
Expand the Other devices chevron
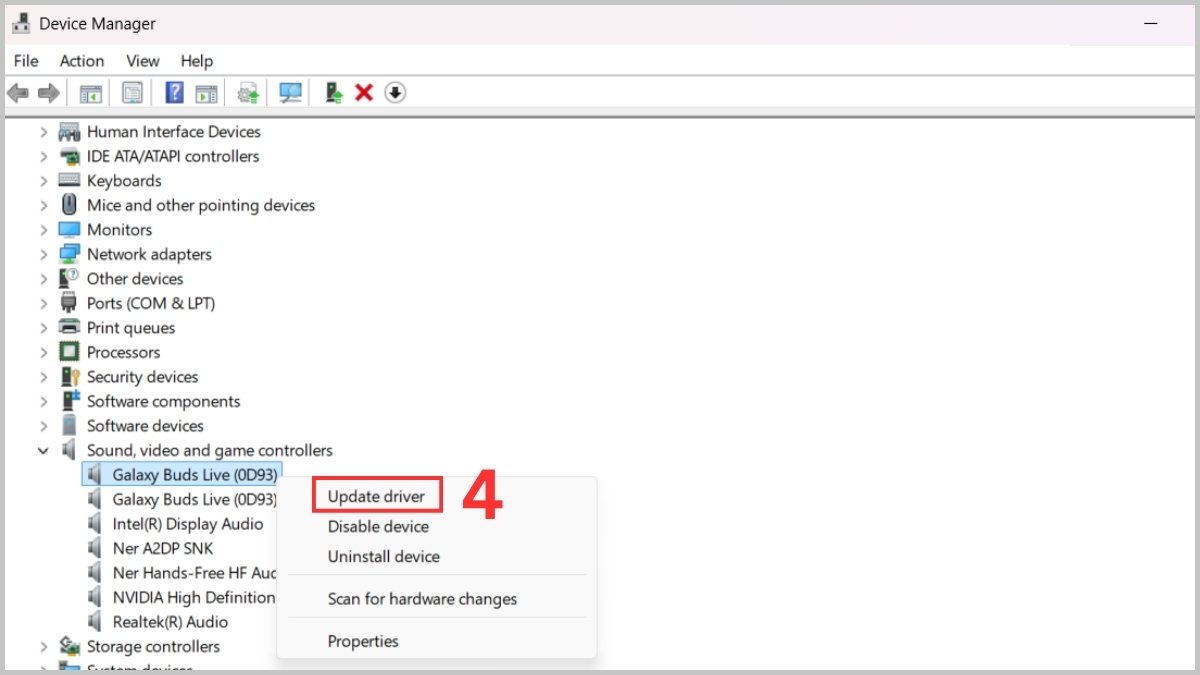tap(43, 279)
